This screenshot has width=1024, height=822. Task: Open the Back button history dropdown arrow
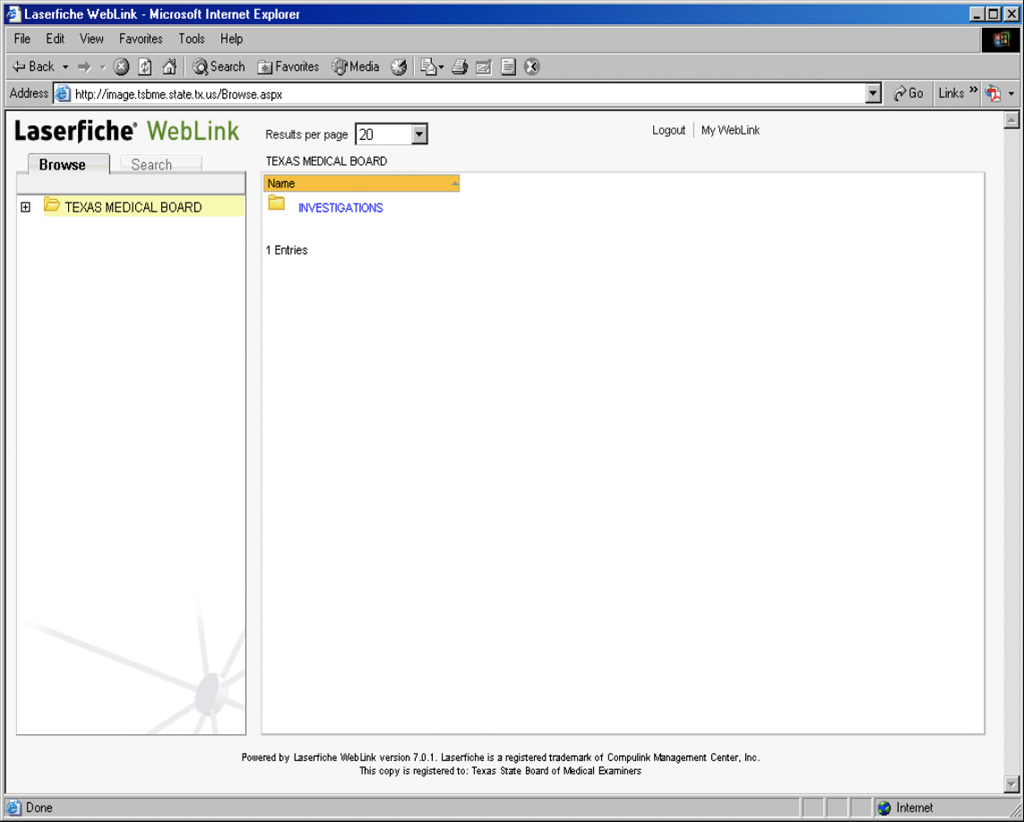[66, 67]
